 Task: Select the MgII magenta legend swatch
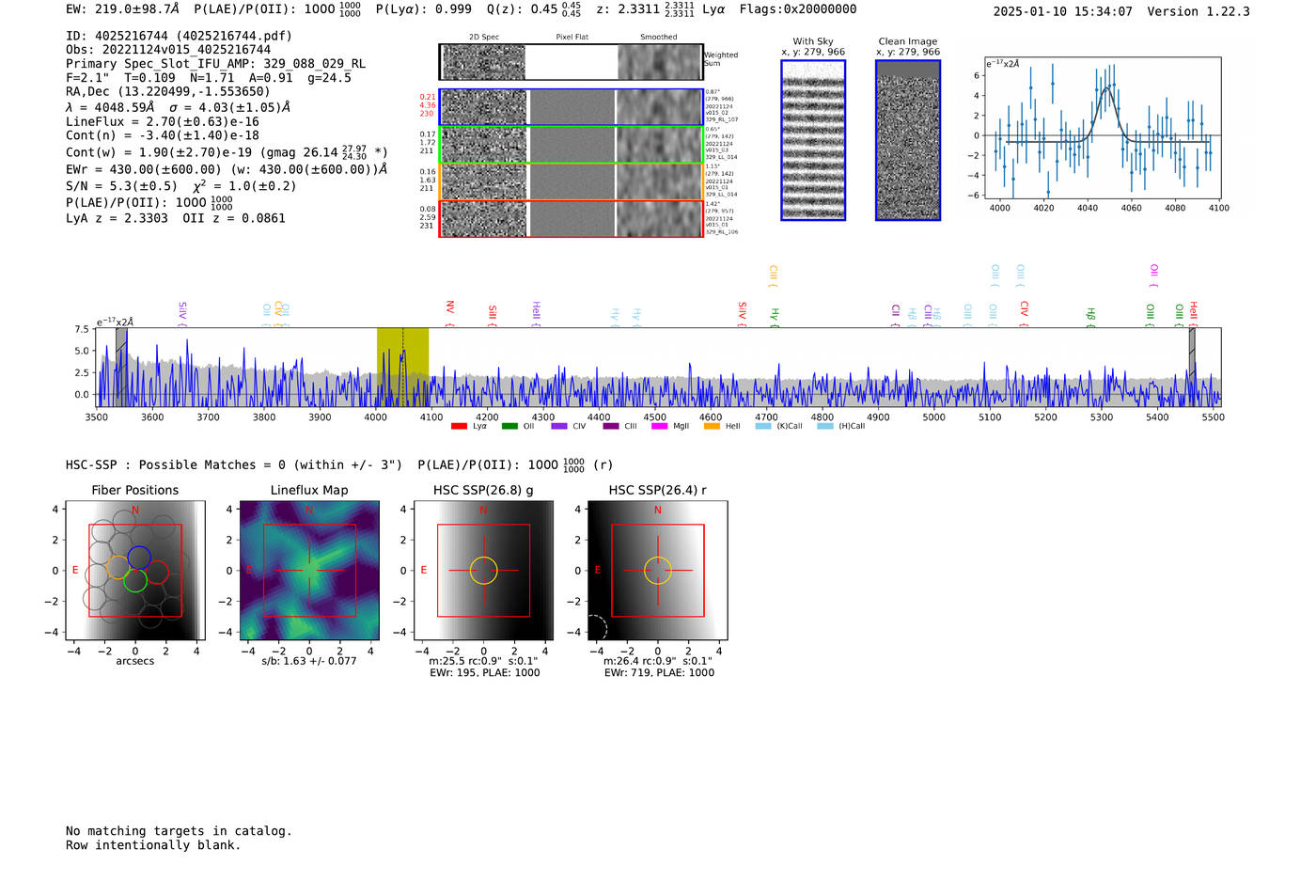[x=660, y=426]
